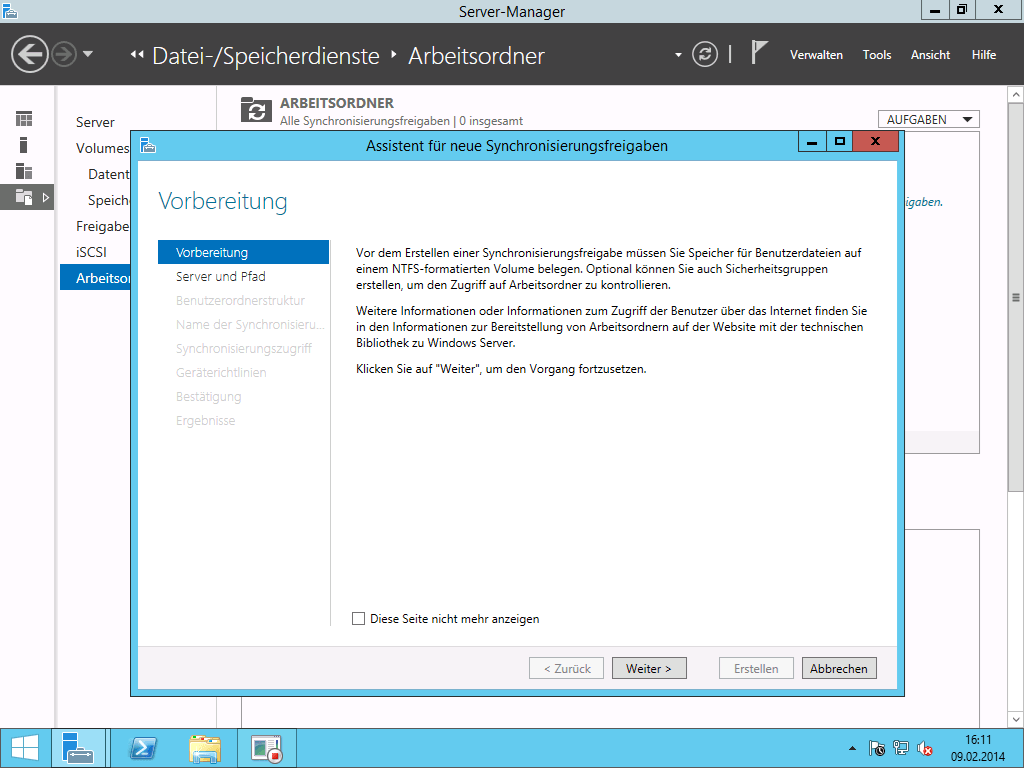
Task: Open the navigation history dropdown arrow
Action: point(88,54)
